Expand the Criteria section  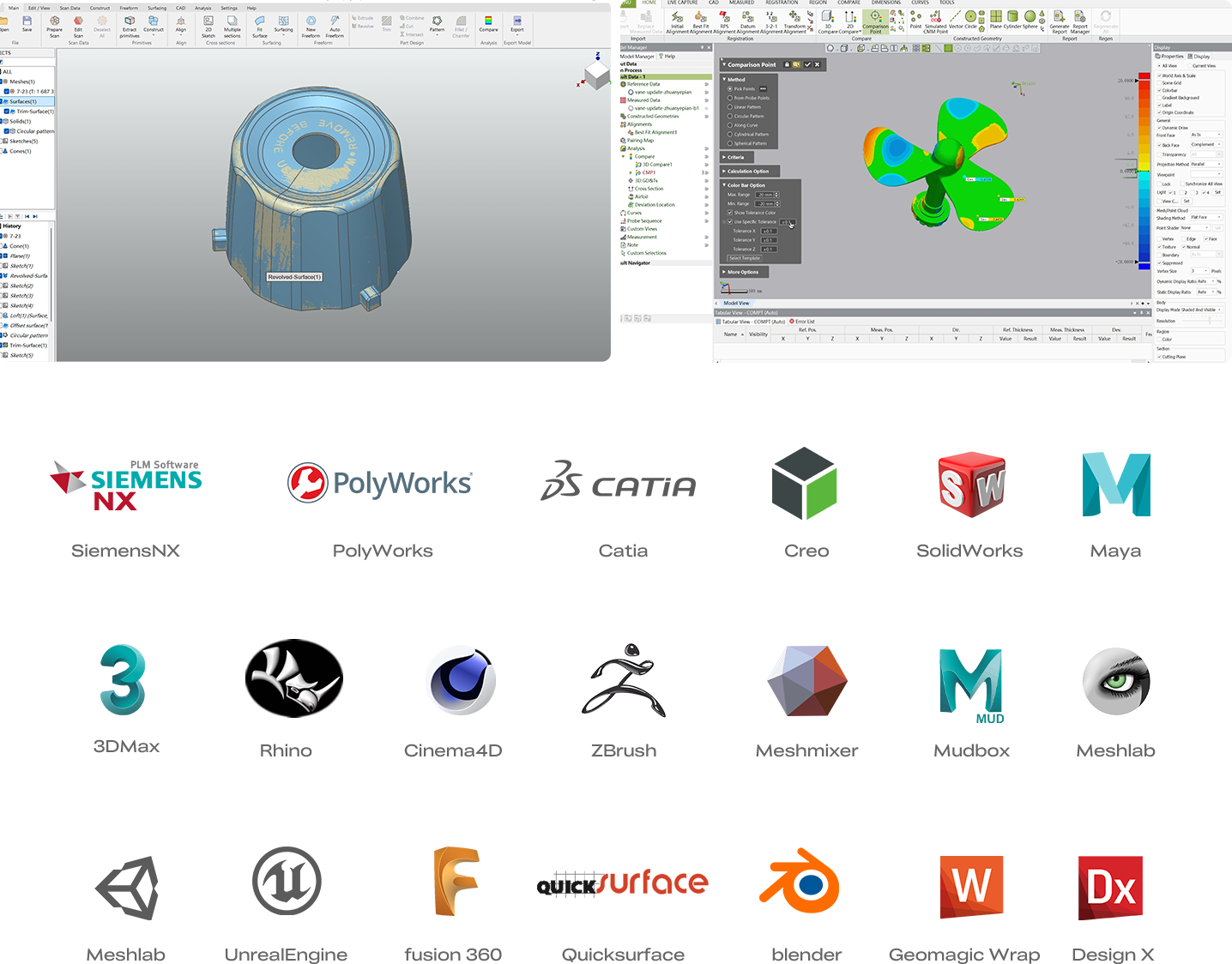click(734, 157)
